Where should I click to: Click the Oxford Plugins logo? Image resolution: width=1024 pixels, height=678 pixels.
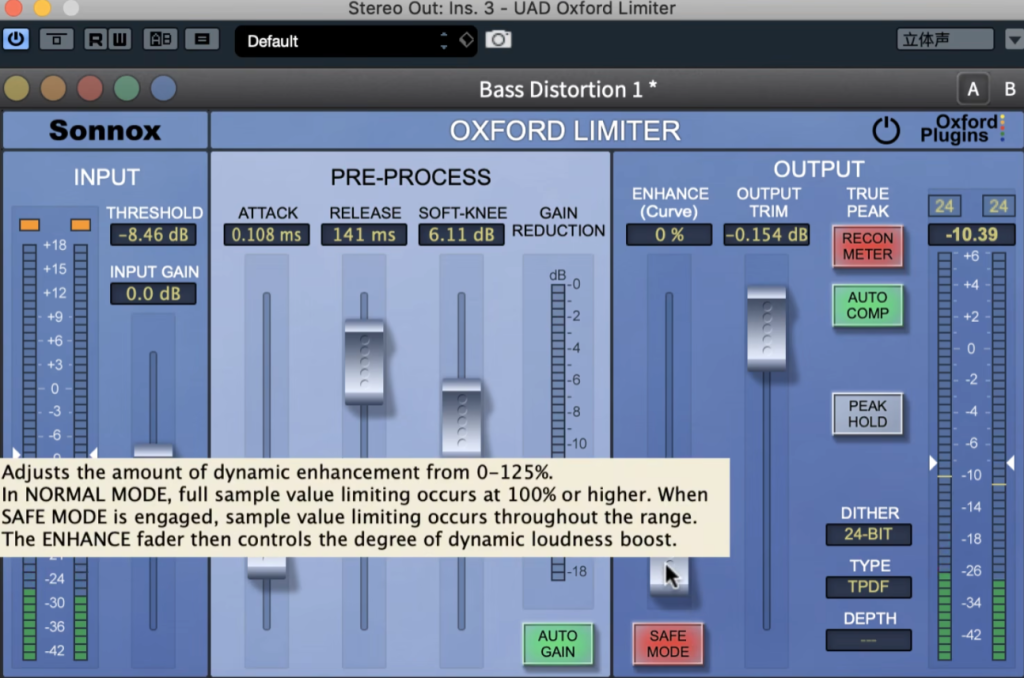point(961,129)
